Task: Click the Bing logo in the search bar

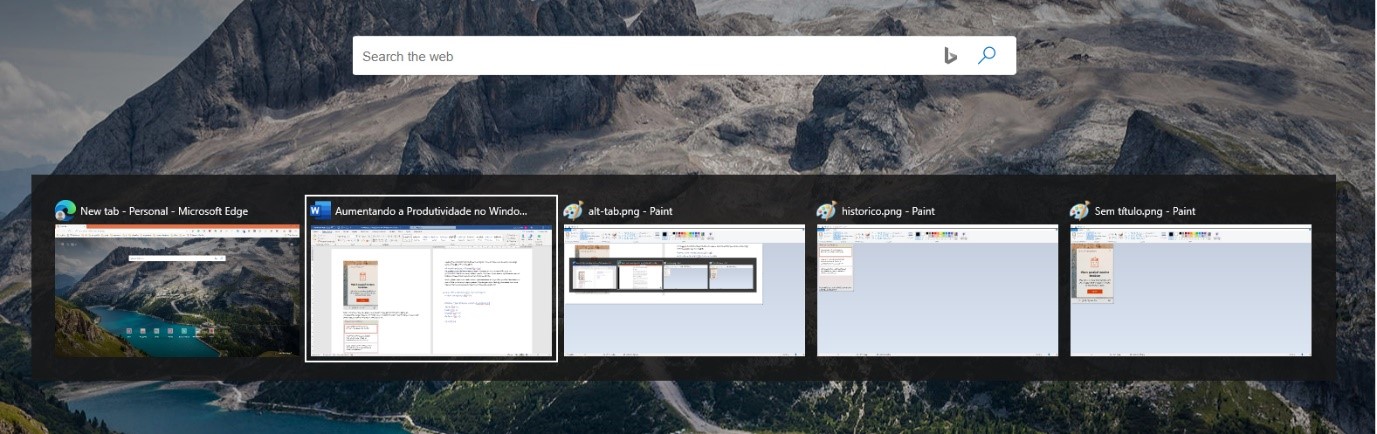Action: tap(951, 56)
